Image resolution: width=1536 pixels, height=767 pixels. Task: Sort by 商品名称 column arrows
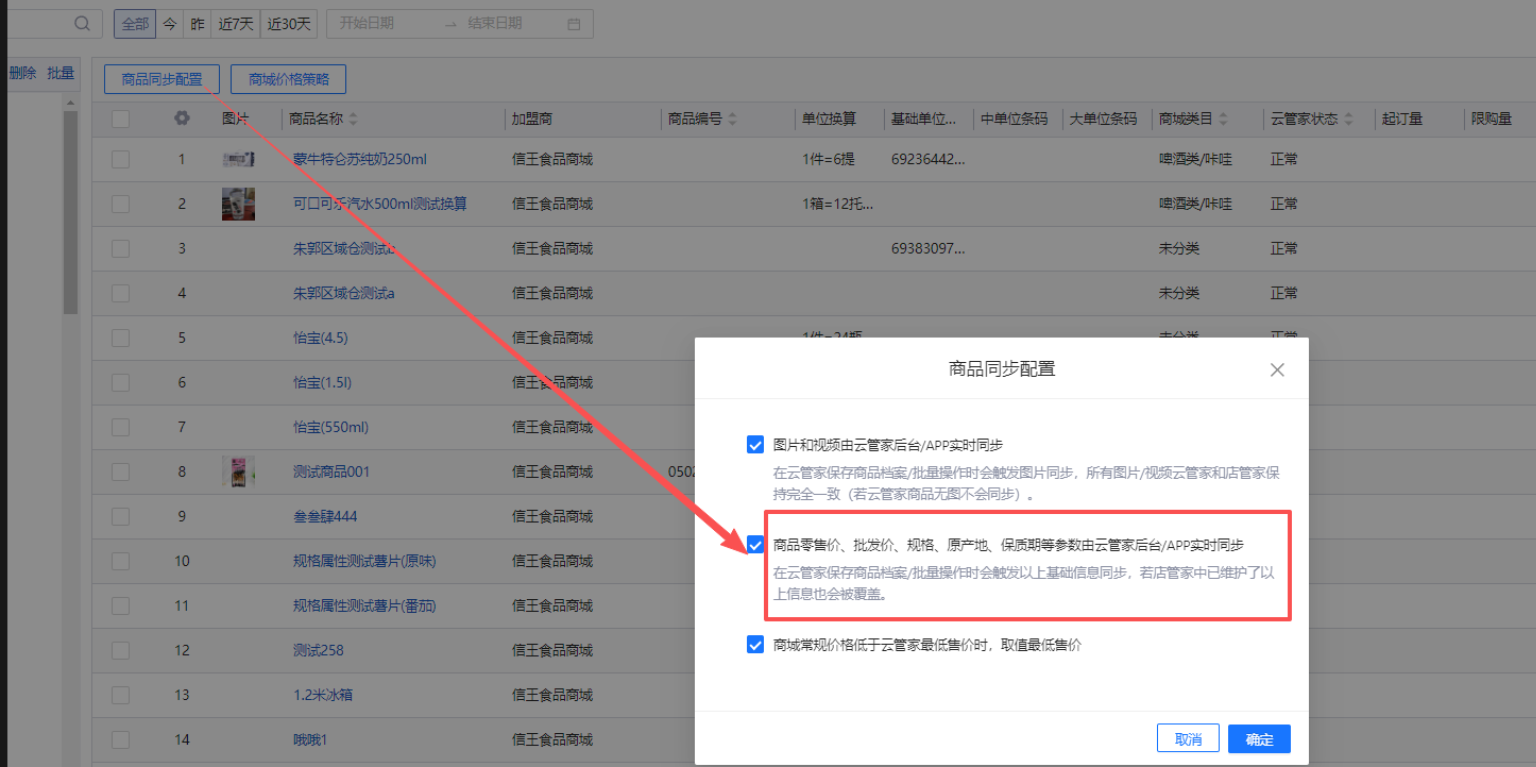coord(353,119)
